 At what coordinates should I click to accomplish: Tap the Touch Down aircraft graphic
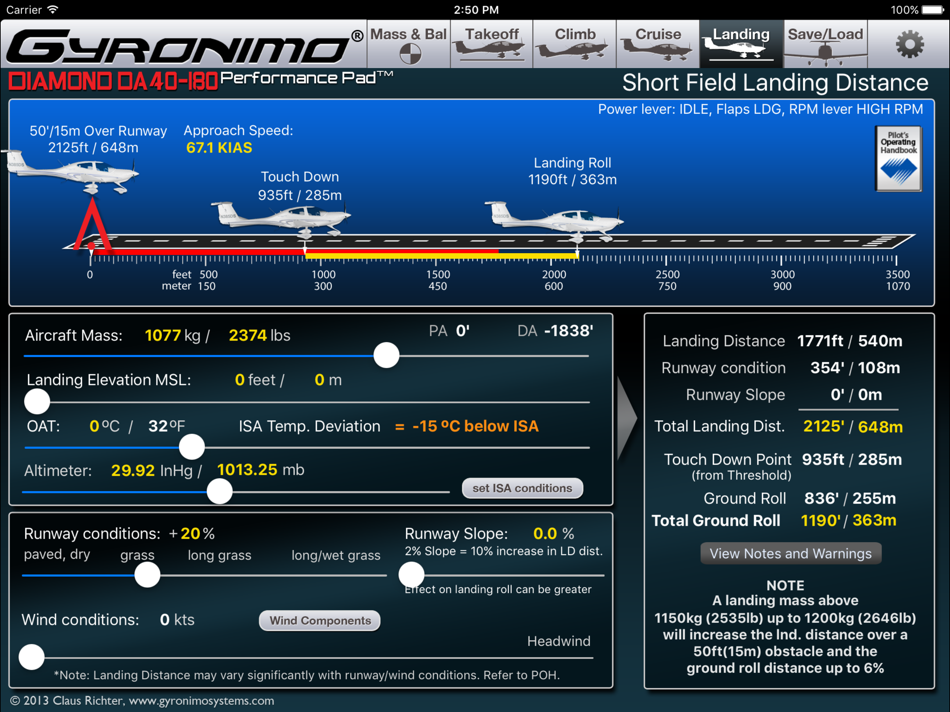pyautogui.click(x=281, y=221)
